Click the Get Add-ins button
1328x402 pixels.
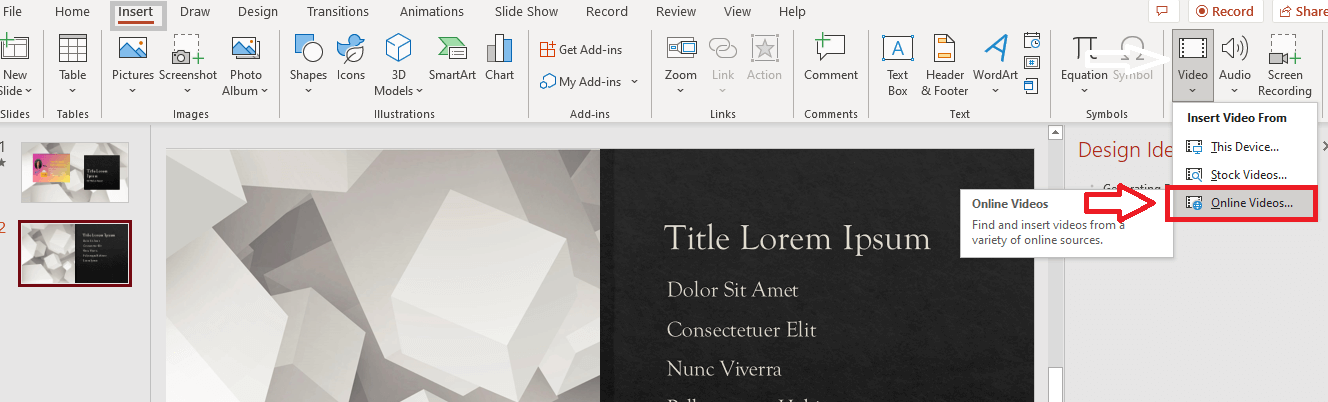pyautogui.click(x=581, y=49)
